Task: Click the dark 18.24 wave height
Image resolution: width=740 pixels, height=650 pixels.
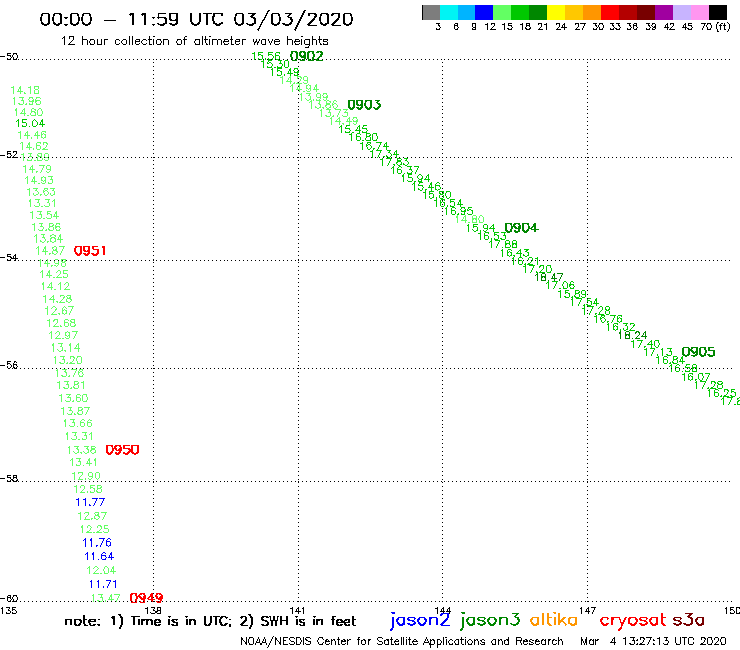Action: pyautogui.click(x=632, y=335)
